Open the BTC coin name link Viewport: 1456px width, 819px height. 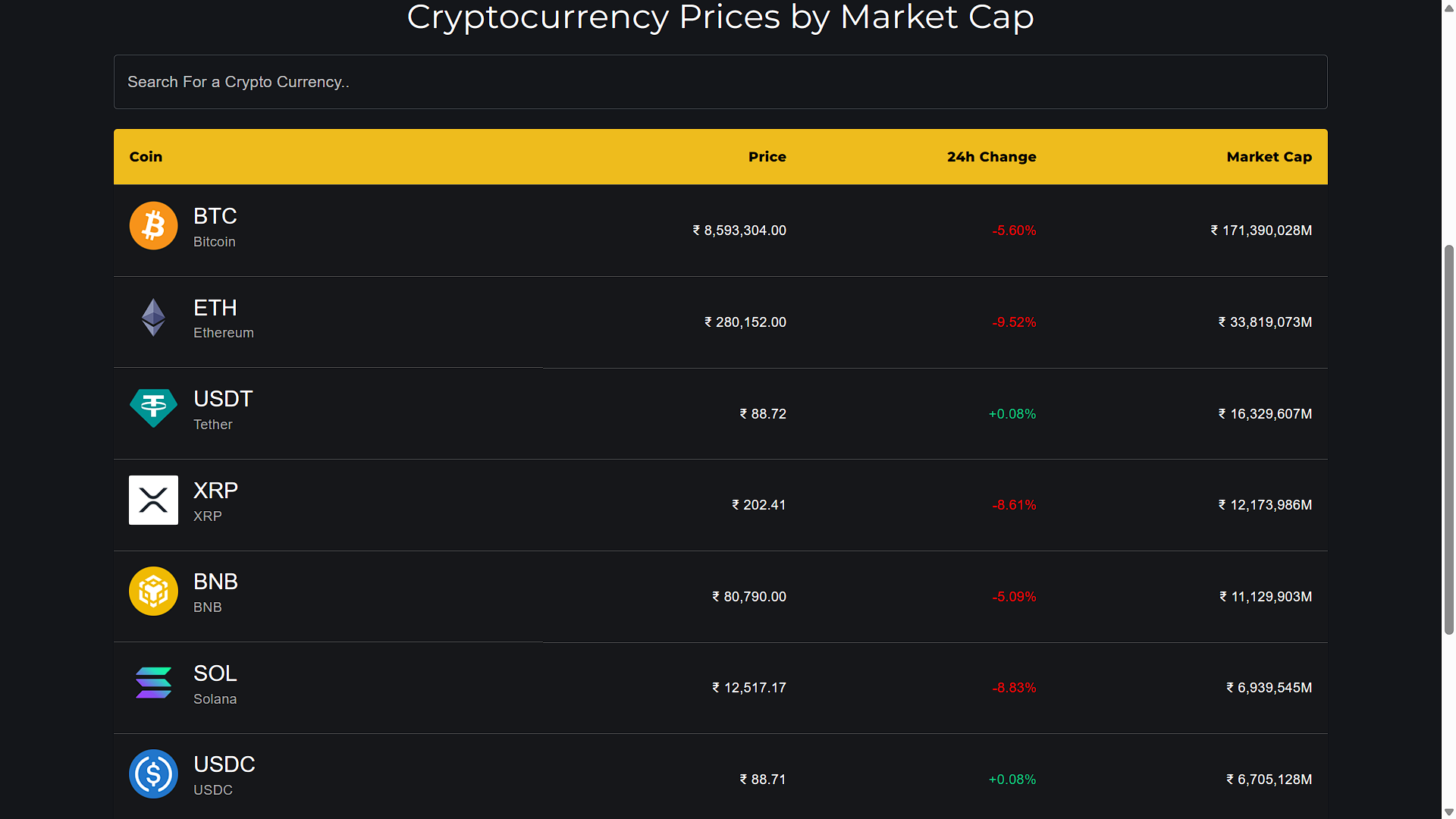pyautogui.click(x=215, y=216)
